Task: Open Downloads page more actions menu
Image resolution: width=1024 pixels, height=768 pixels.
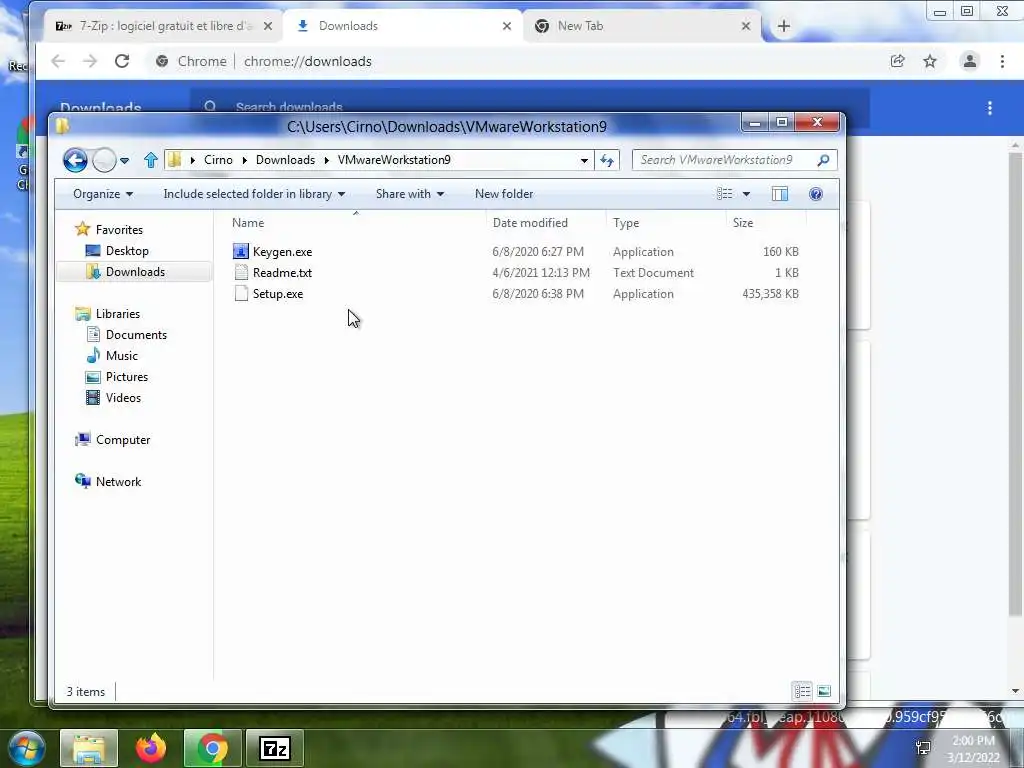Action: pos(990,108)
